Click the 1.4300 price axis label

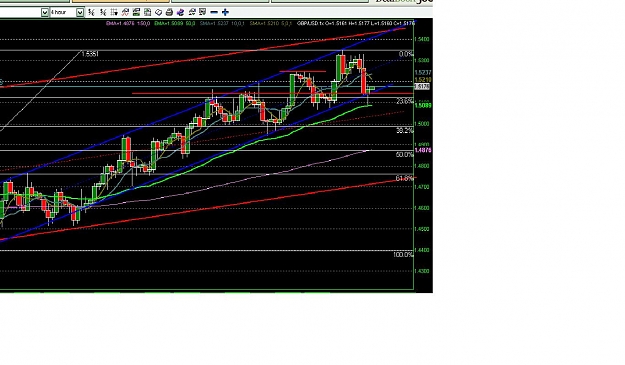click(x=422, y=271)
